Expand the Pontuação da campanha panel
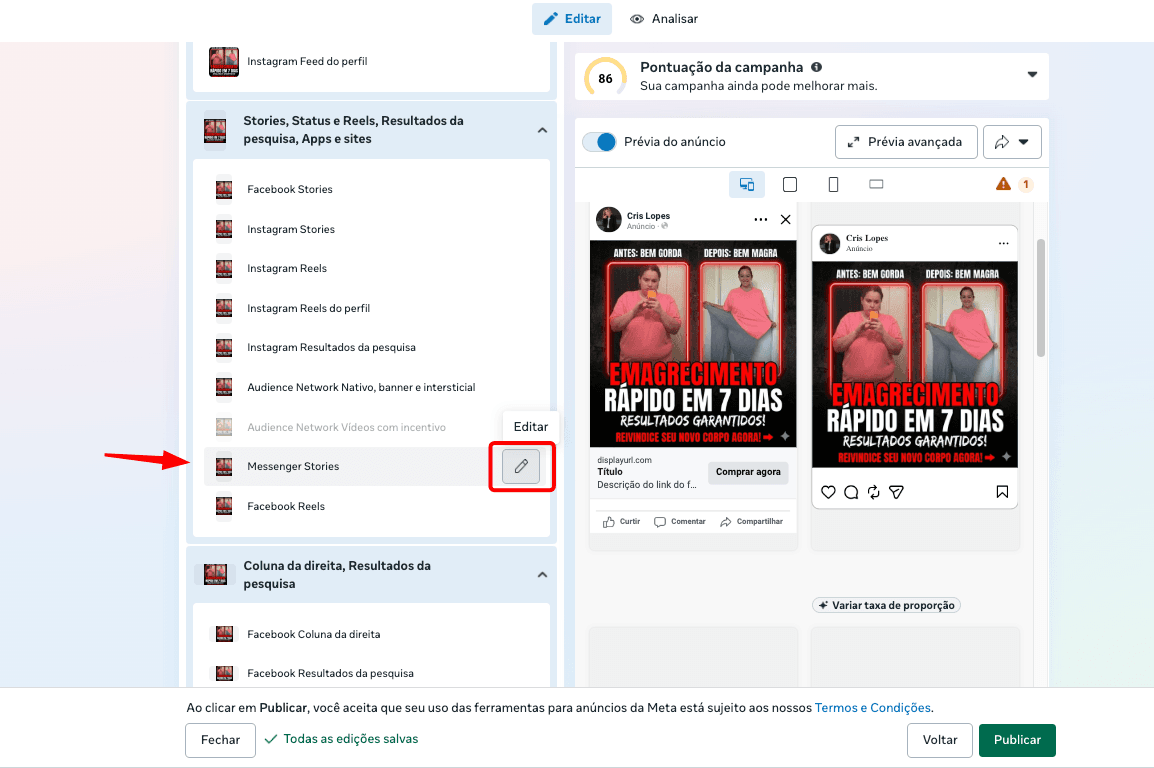1154x768 pixels. [1032, 76]
